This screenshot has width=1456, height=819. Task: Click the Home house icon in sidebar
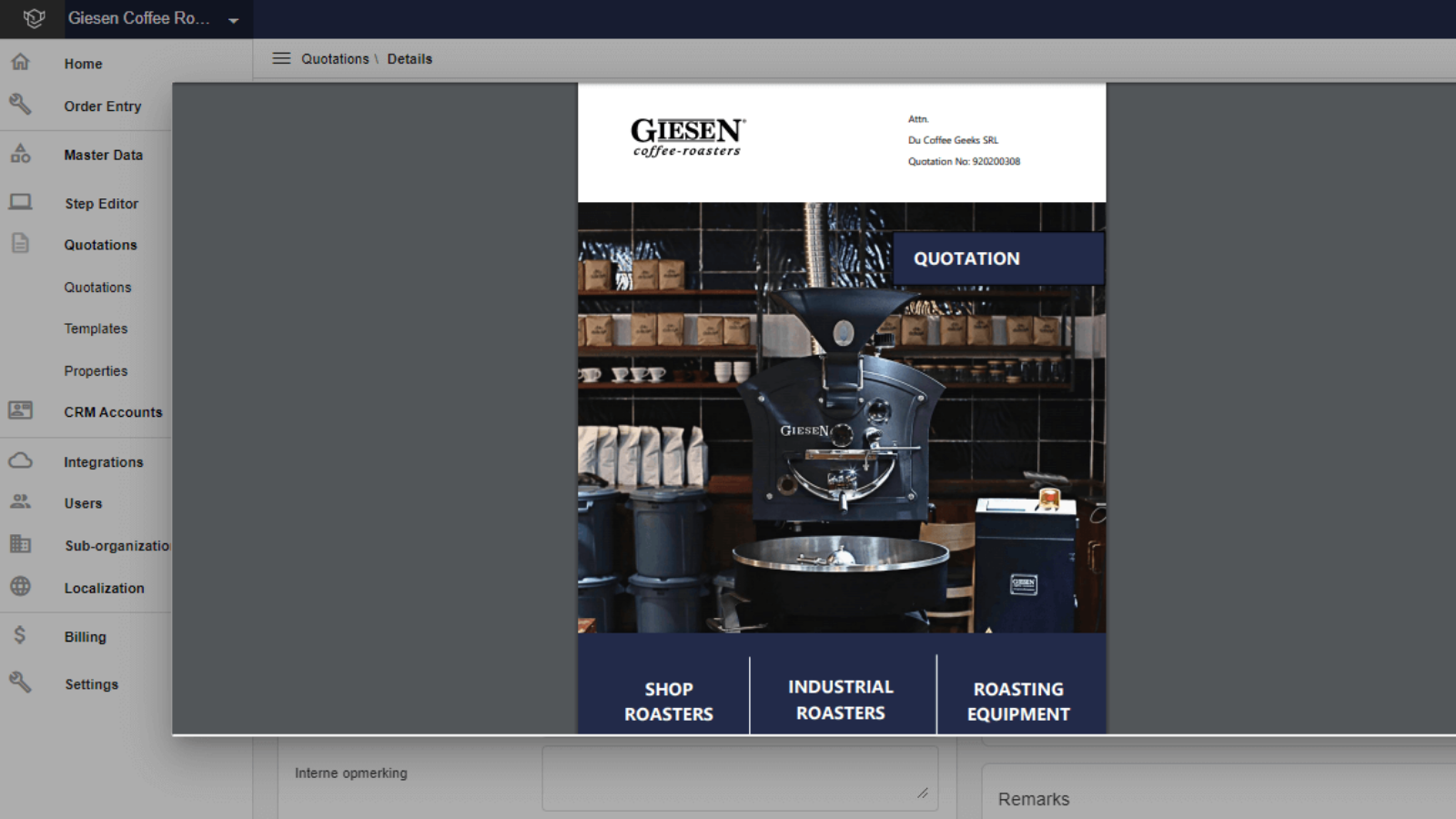20,62
